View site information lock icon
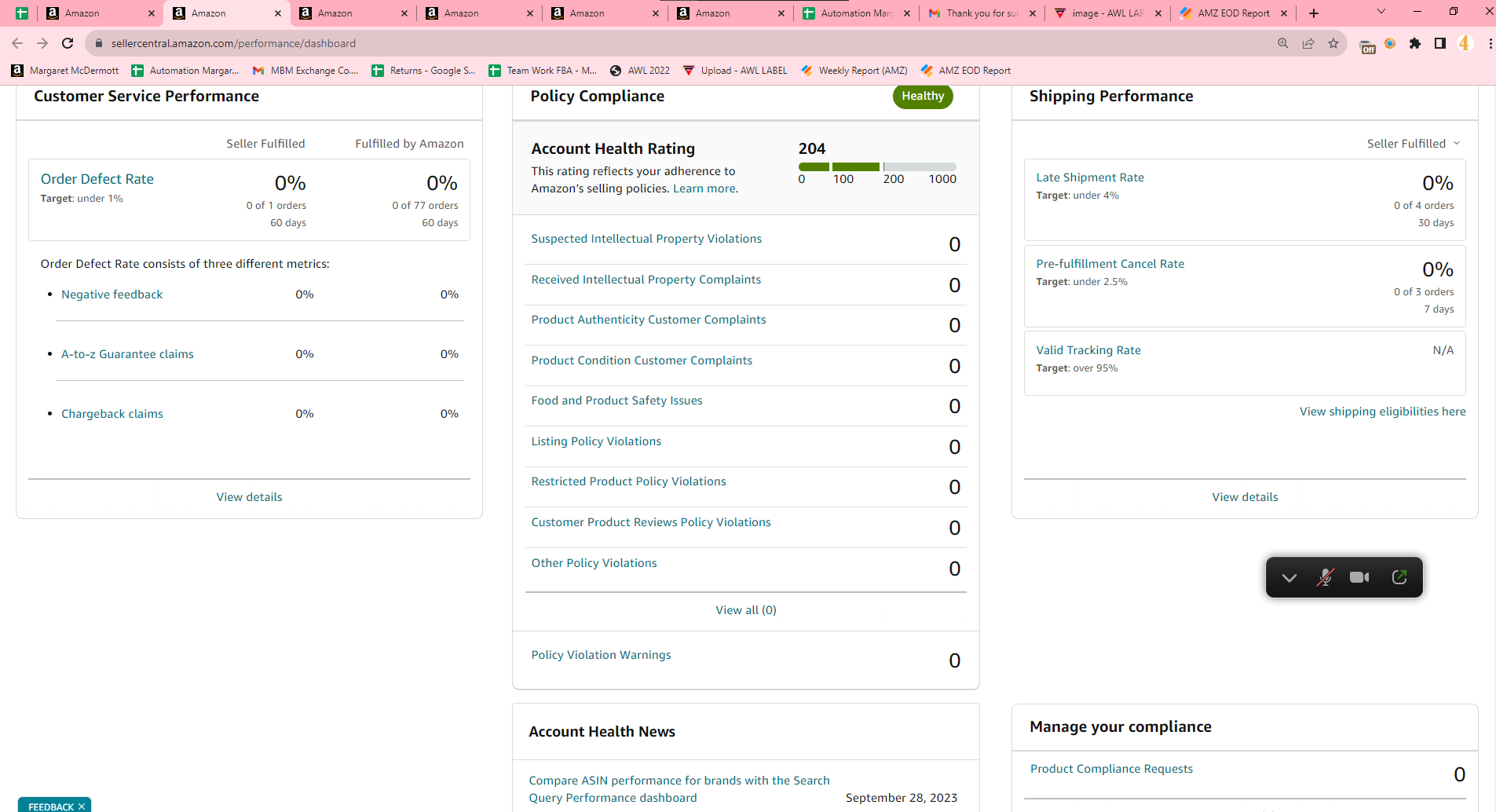Viewport: 1496px width, 812px height. (99, 43)
